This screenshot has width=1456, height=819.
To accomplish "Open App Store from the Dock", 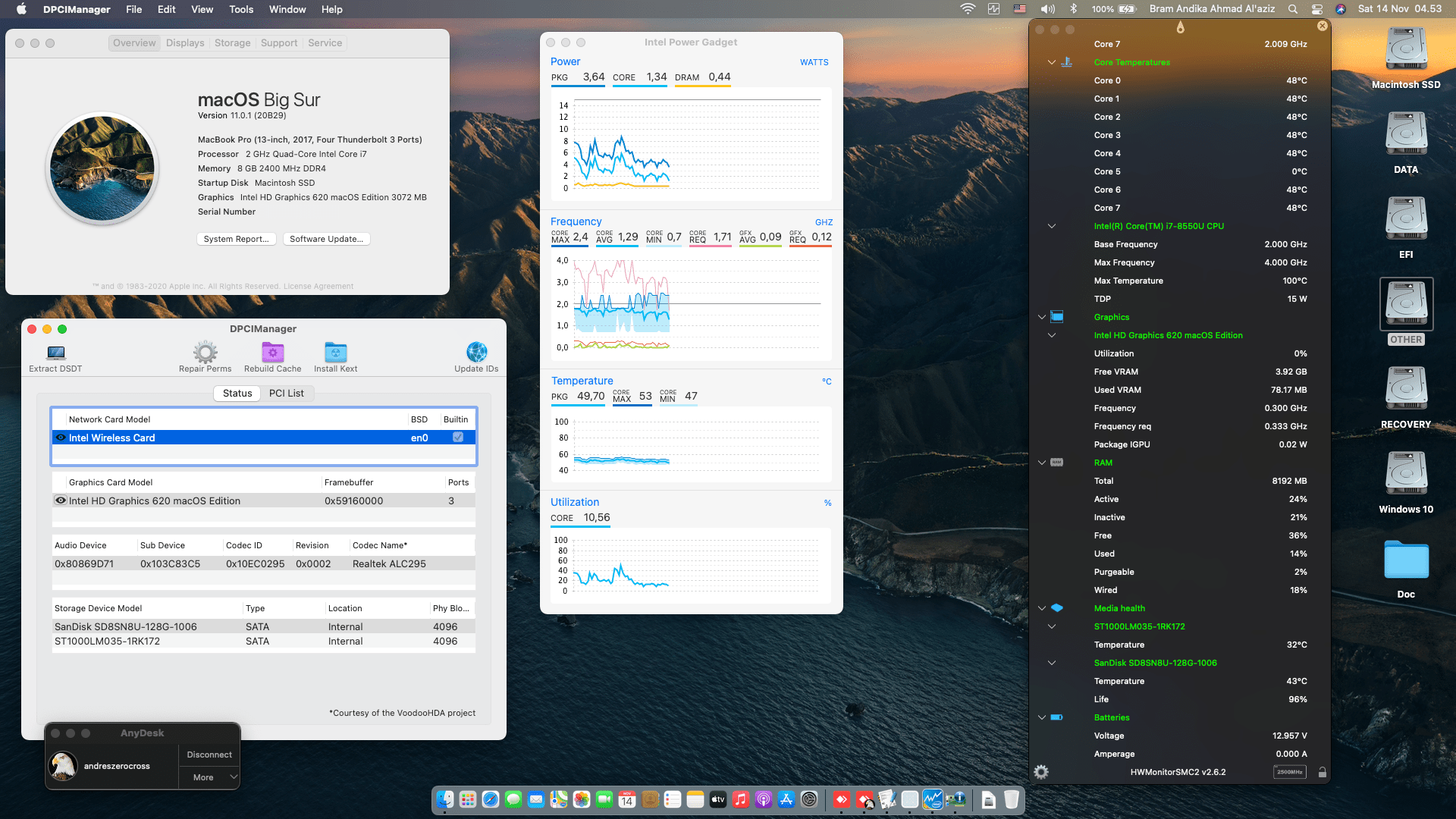I will (x=786, y=799).
